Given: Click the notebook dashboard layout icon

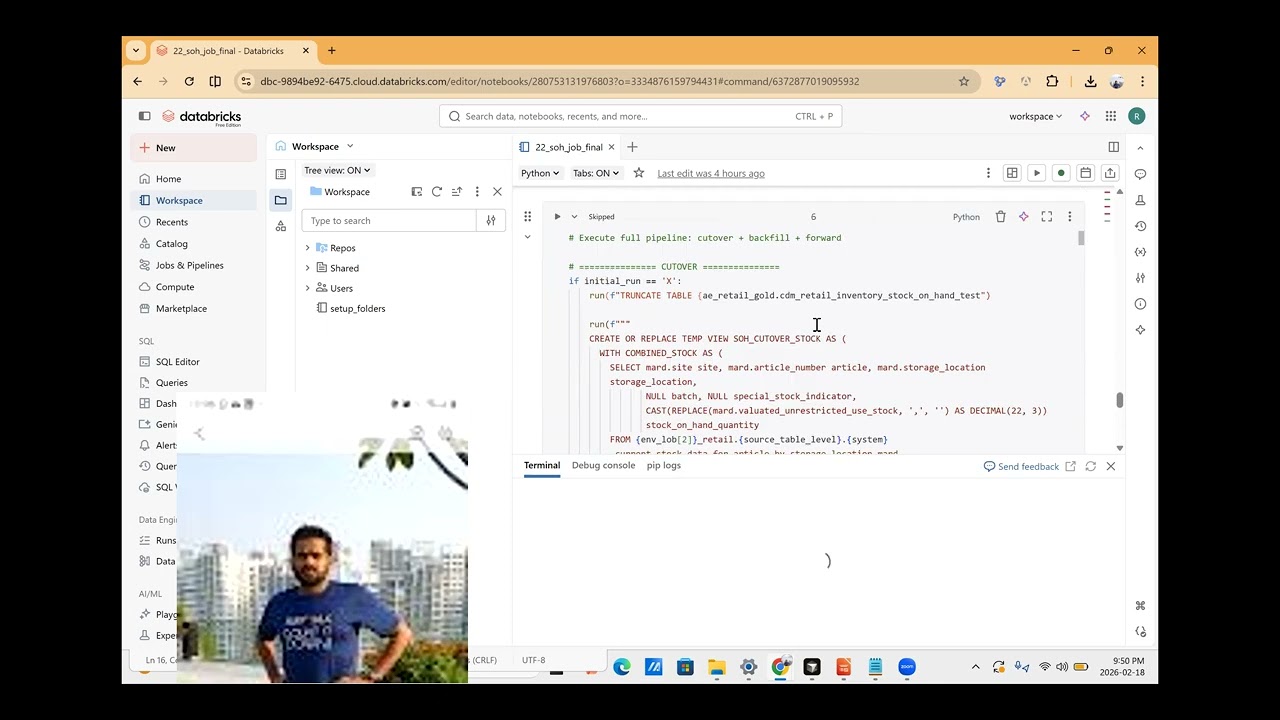Looking at the screenshot, I should [1012, 173].
